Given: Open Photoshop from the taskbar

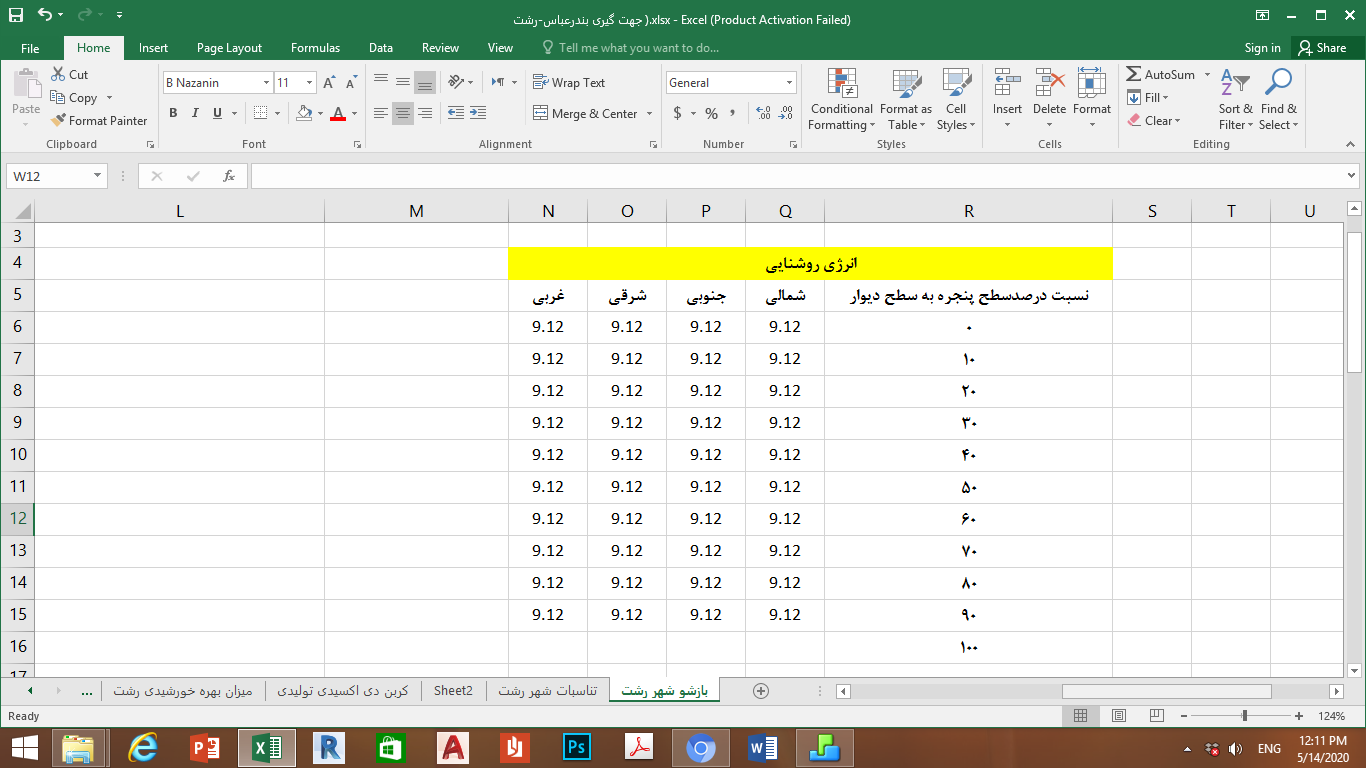Looking at the screenshot, I should [577, 747].
